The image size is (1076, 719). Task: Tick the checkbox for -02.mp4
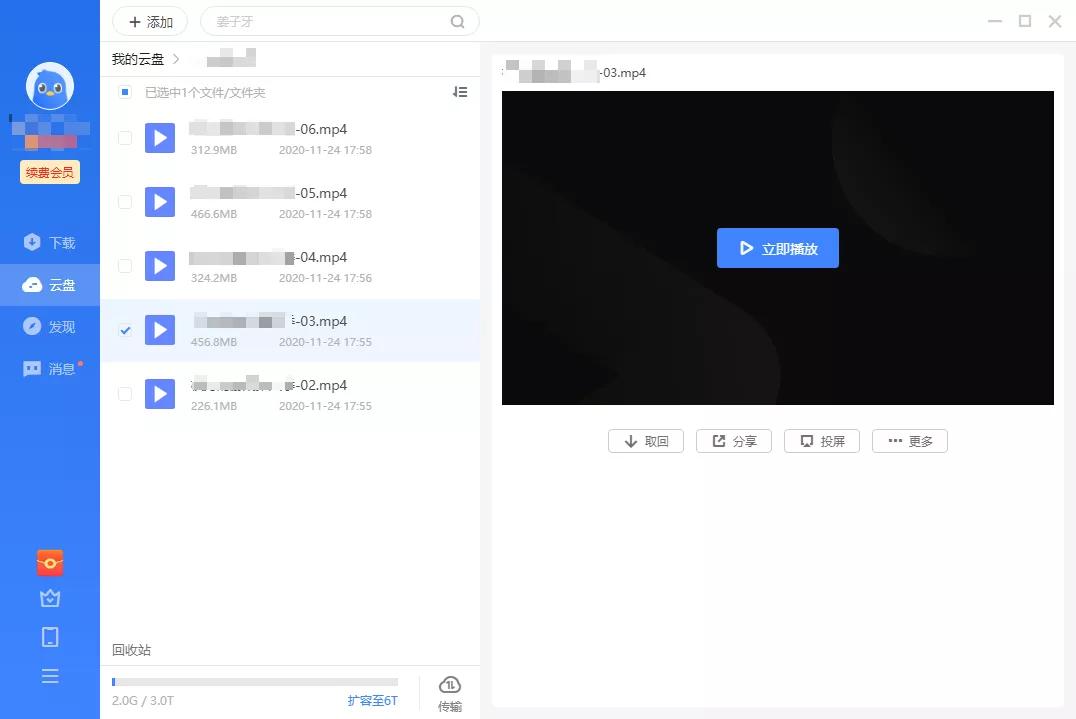(x=125, y=394)
